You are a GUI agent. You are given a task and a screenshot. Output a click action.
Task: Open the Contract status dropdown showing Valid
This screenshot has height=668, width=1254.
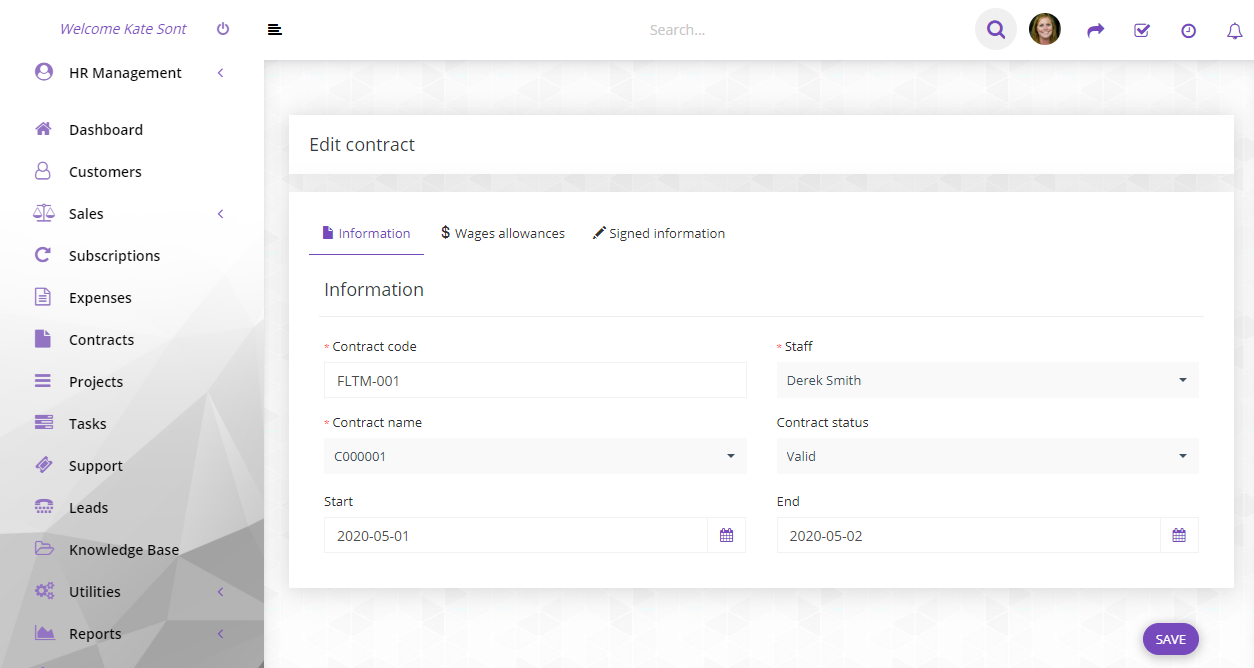[x=988, y=456]
